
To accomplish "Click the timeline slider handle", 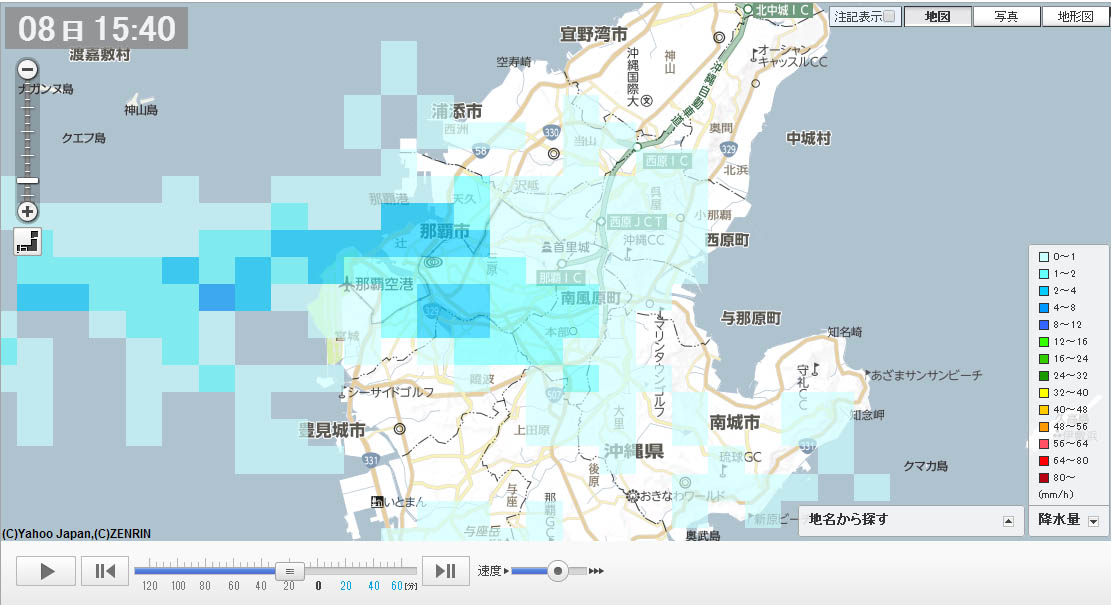I will [289, 571].
